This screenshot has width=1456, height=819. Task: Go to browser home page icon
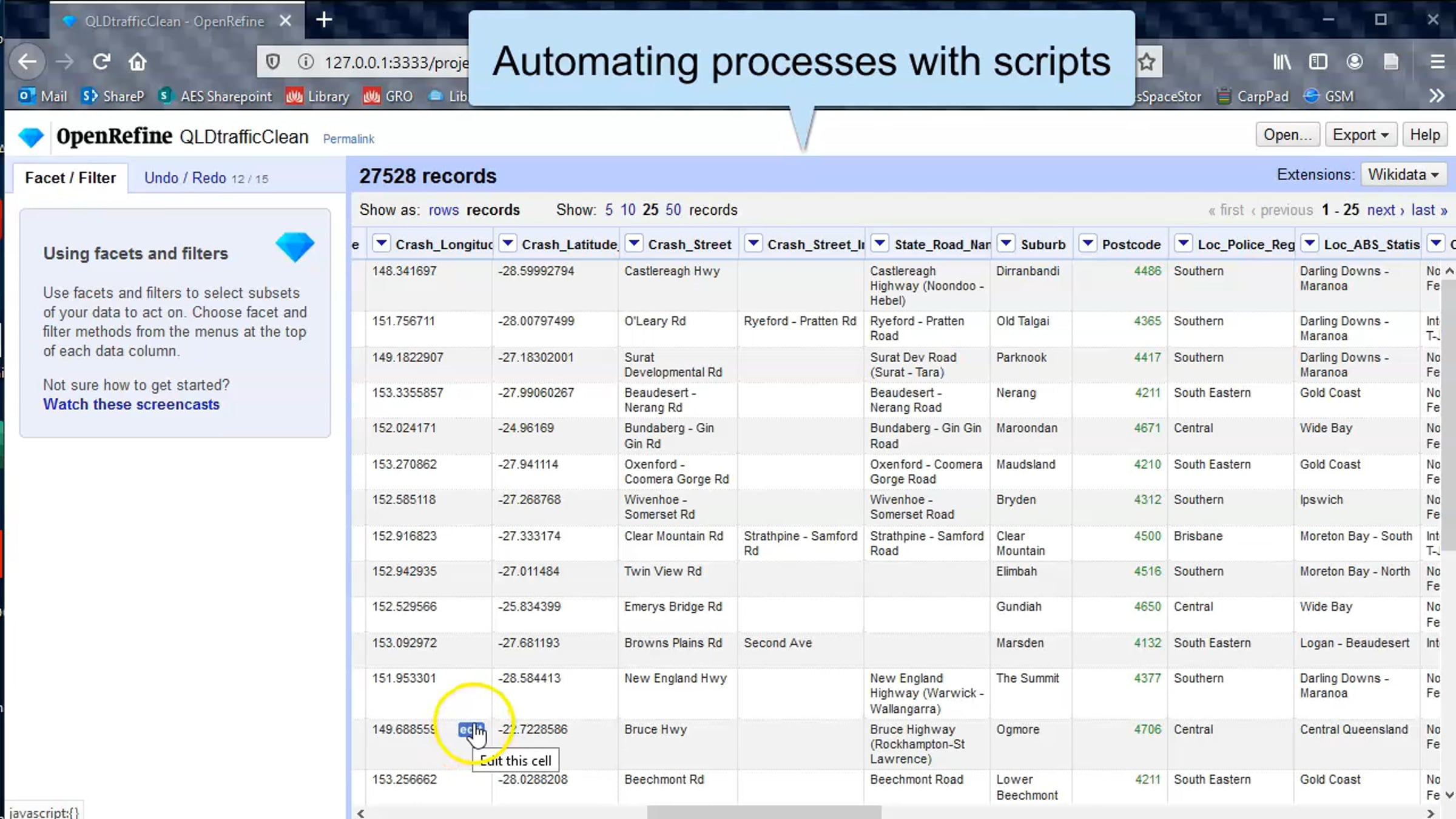point(138,62)
